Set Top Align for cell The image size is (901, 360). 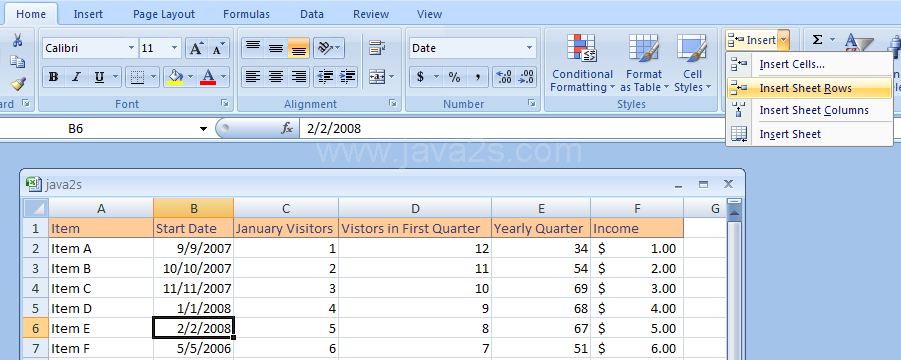[253, 48]
